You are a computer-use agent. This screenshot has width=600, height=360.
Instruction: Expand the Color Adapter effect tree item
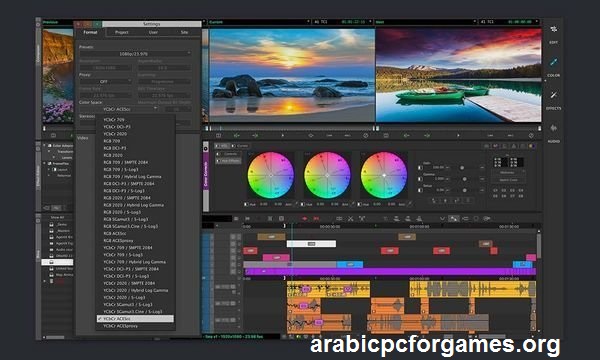tap(44, 145)
